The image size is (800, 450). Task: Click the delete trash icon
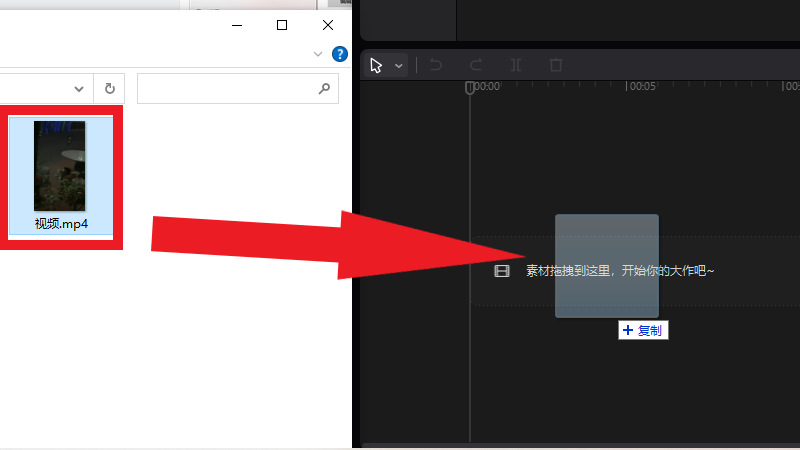coord(556,65)
